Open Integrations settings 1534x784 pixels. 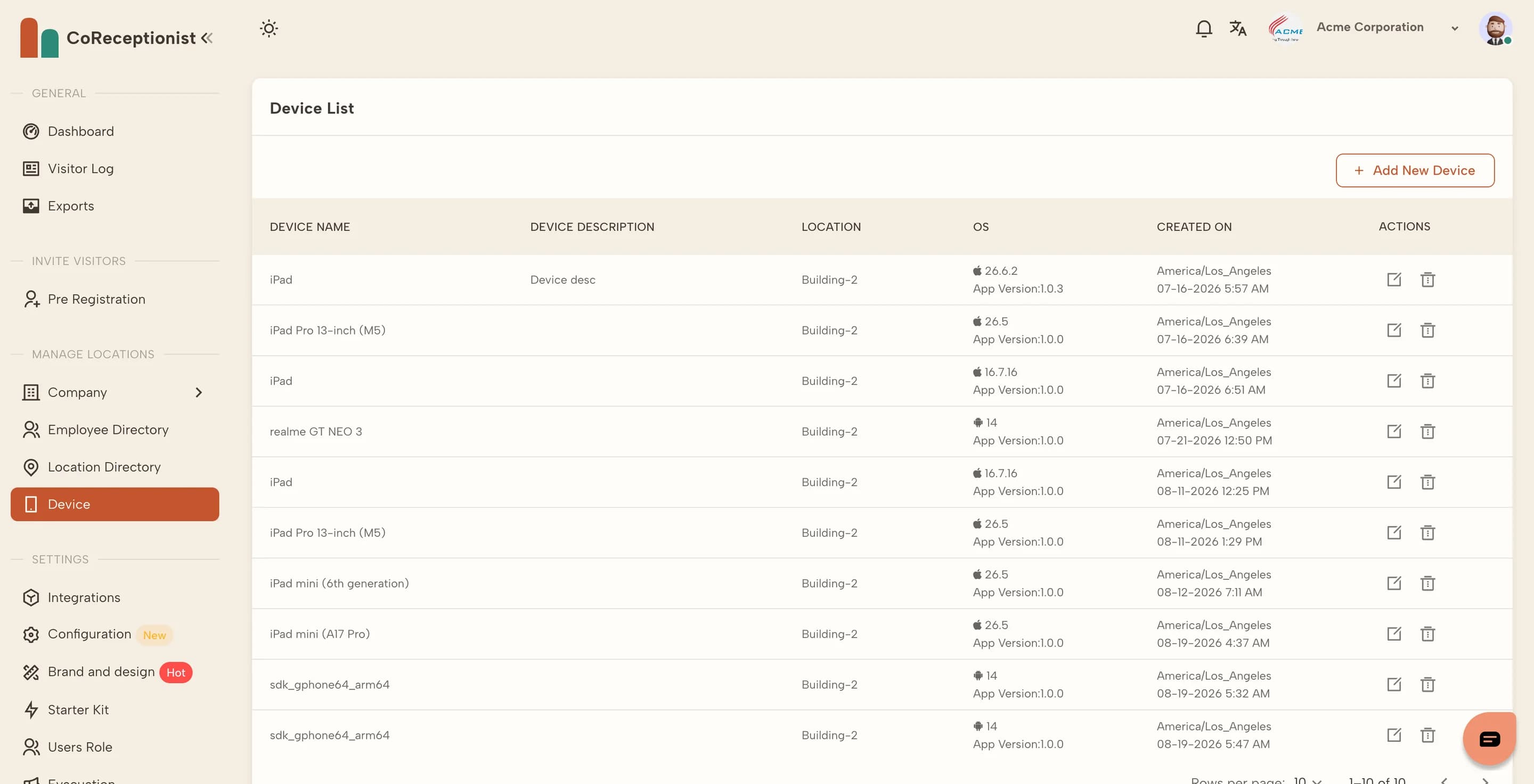[x=115, y=597]
